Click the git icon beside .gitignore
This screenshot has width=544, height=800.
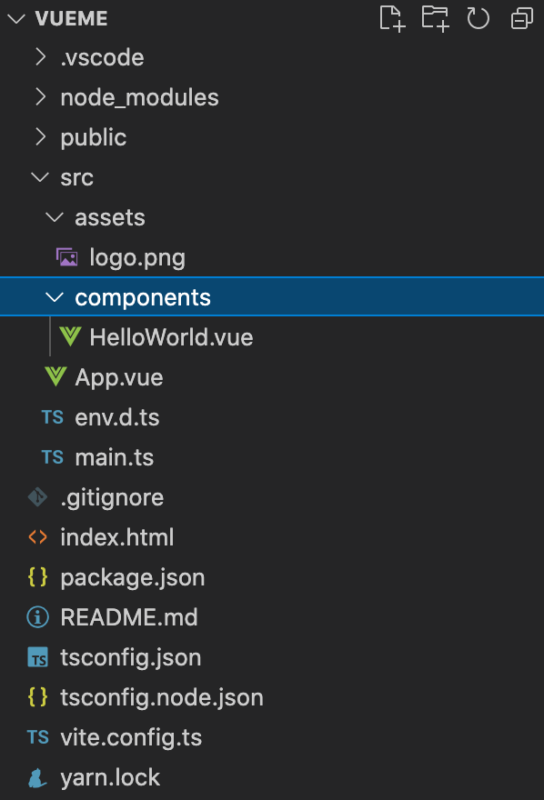point(38,497)
